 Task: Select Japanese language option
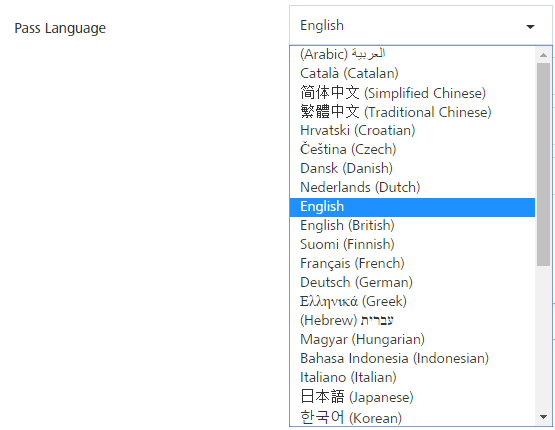(412, 397)
